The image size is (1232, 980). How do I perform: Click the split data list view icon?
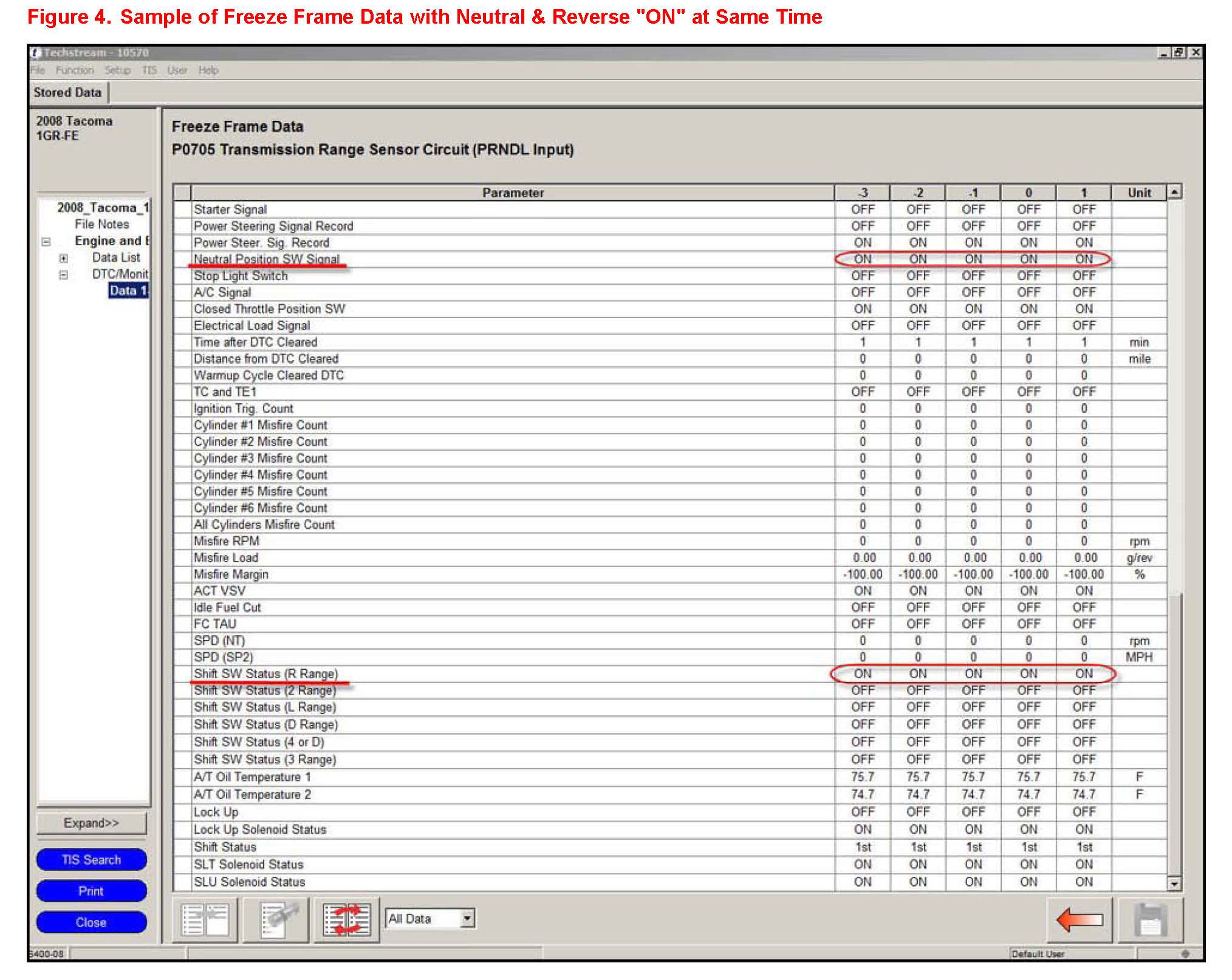click(x=205, y=919)
